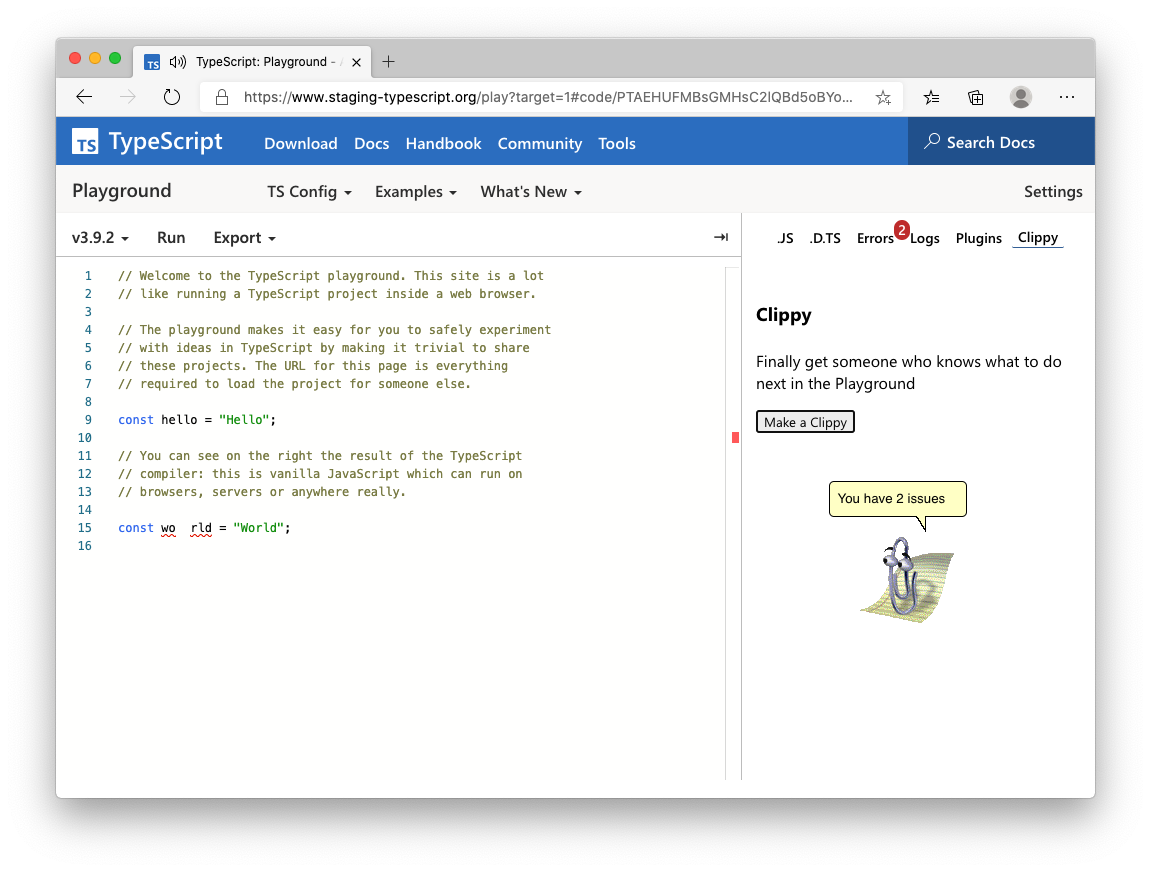Click the Clippy heading in sidebar
The image size is (1151, 872).
pos(784,315)
